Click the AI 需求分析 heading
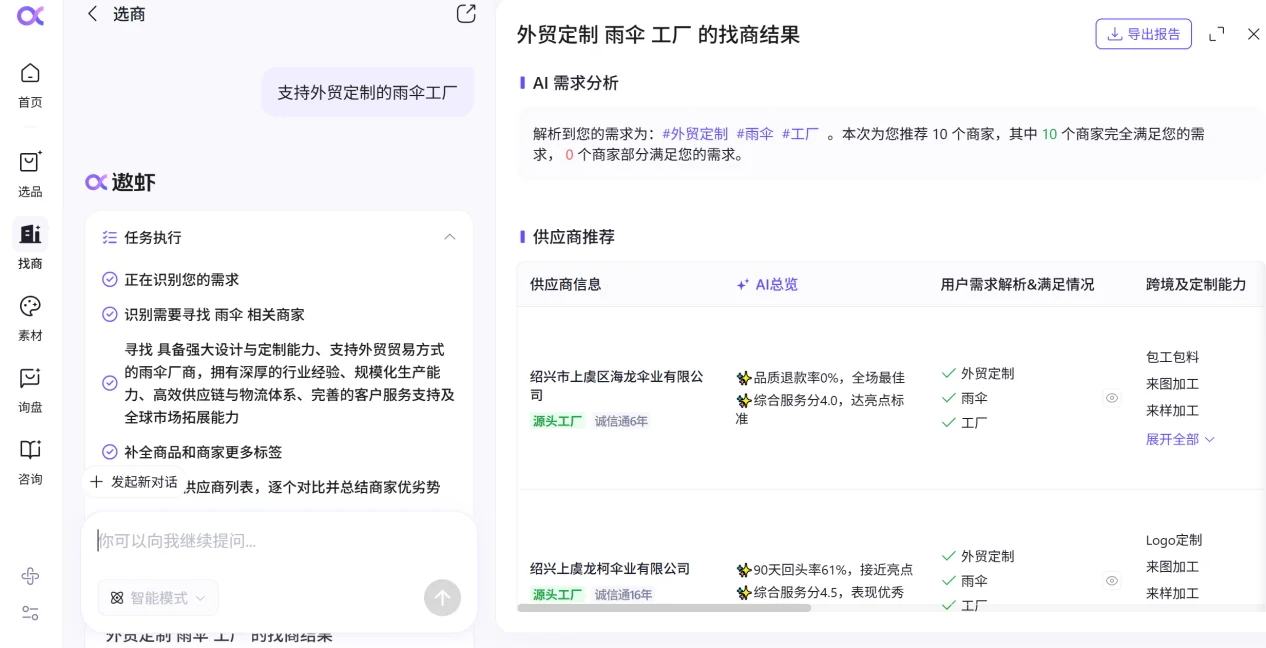This screenshot has height=648, width=1266. pyautogui.click(x=575, y=83)
